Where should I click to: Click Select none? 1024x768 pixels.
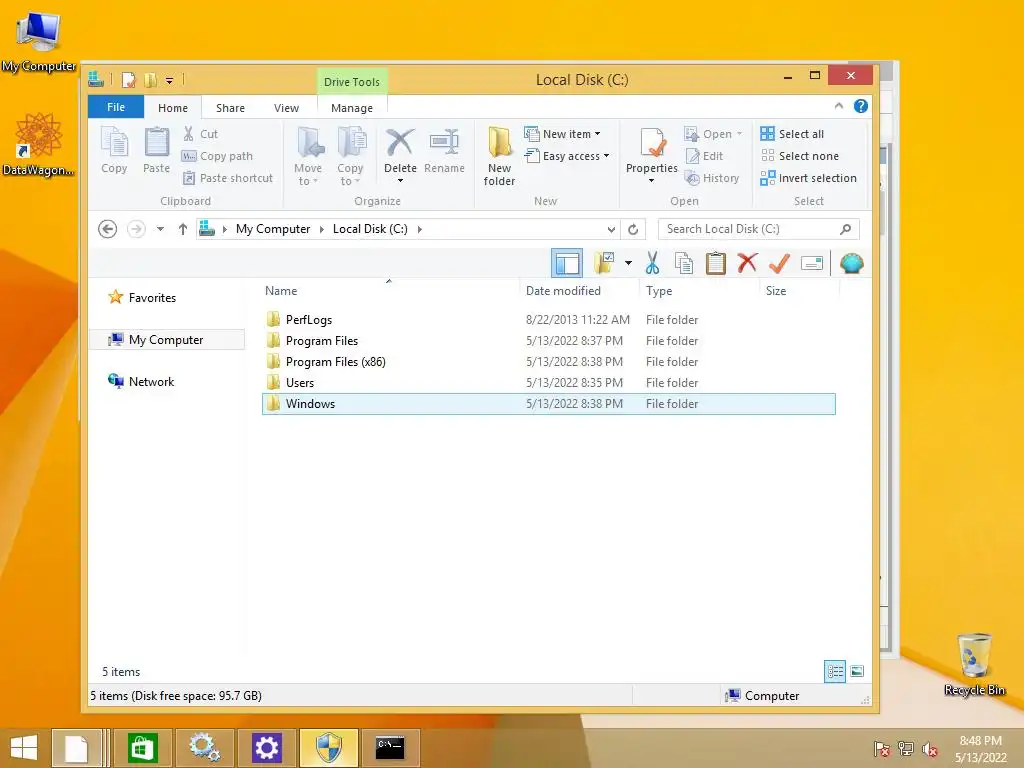799,156
